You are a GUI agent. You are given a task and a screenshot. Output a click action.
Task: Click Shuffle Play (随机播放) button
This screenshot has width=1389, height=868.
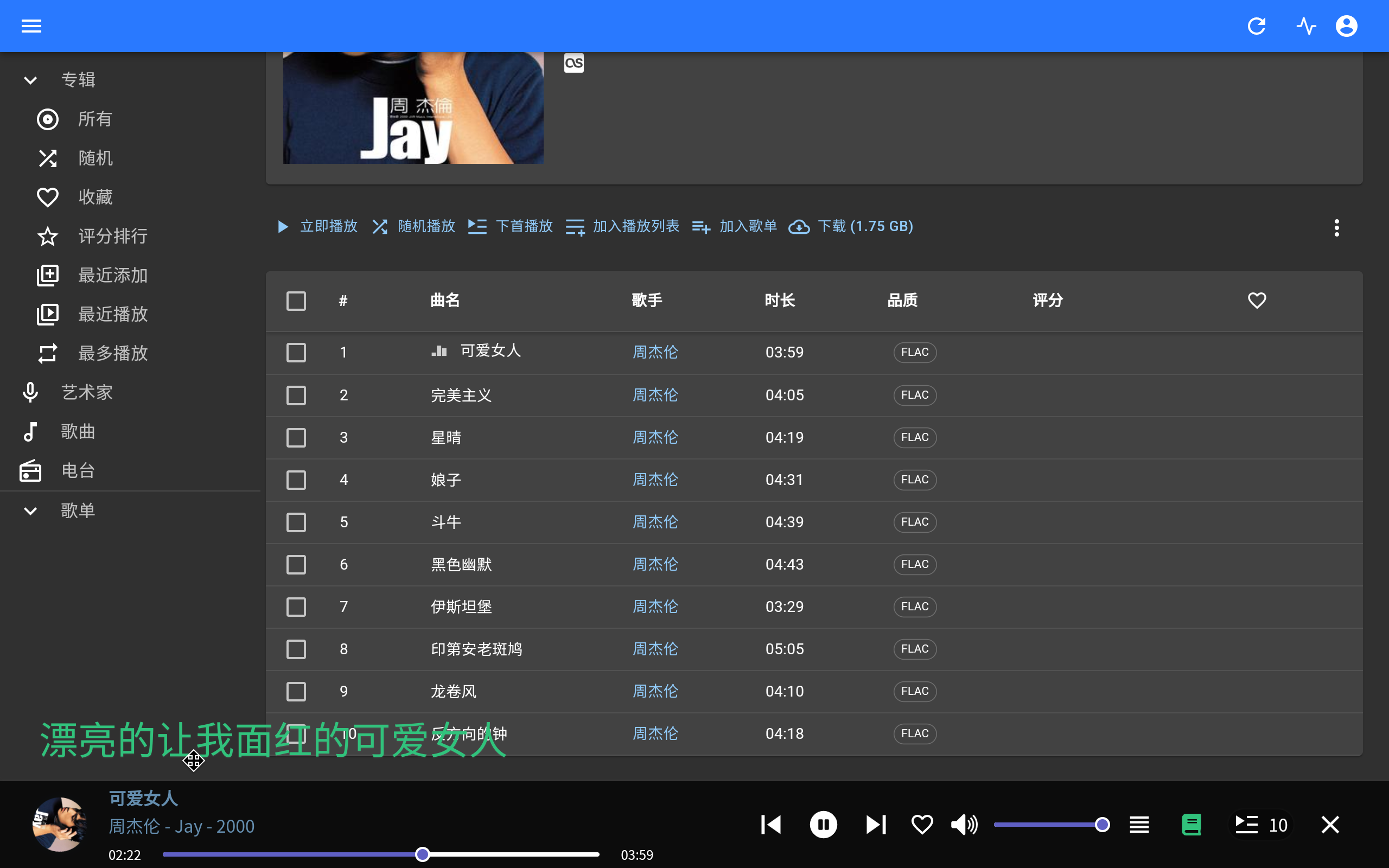coord(414,226)
